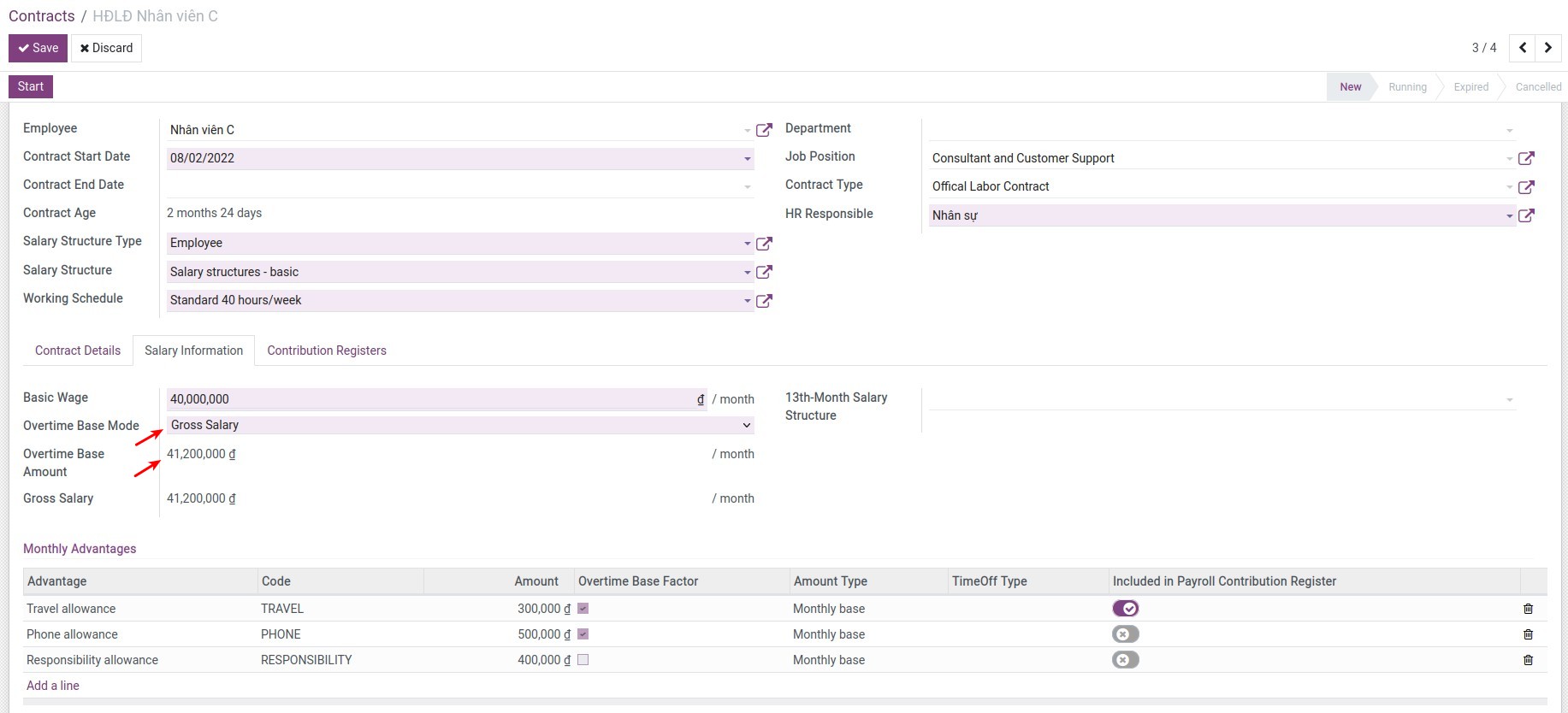Check Responsibility allowance overtime base factor
Screen dimensions: 1568x713
[x=583, y=660]
